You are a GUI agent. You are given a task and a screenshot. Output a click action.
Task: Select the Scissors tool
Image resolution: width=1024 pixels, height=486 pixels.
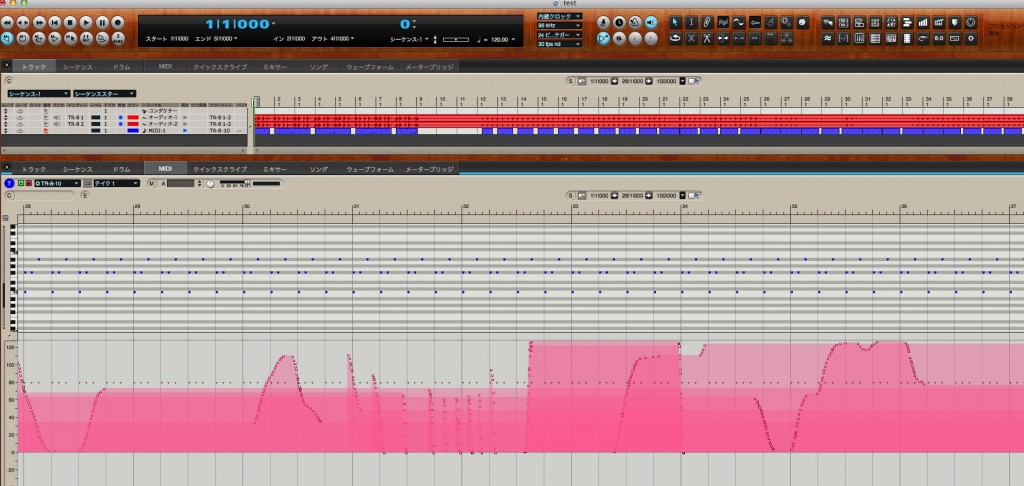point(707,39)
